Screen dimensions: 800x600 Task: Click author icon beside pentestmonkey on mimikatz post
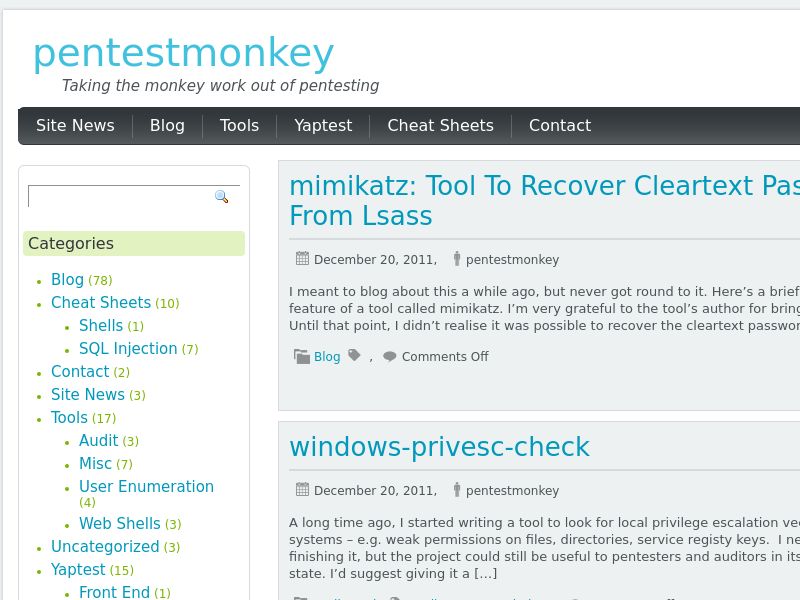[457, 259]
